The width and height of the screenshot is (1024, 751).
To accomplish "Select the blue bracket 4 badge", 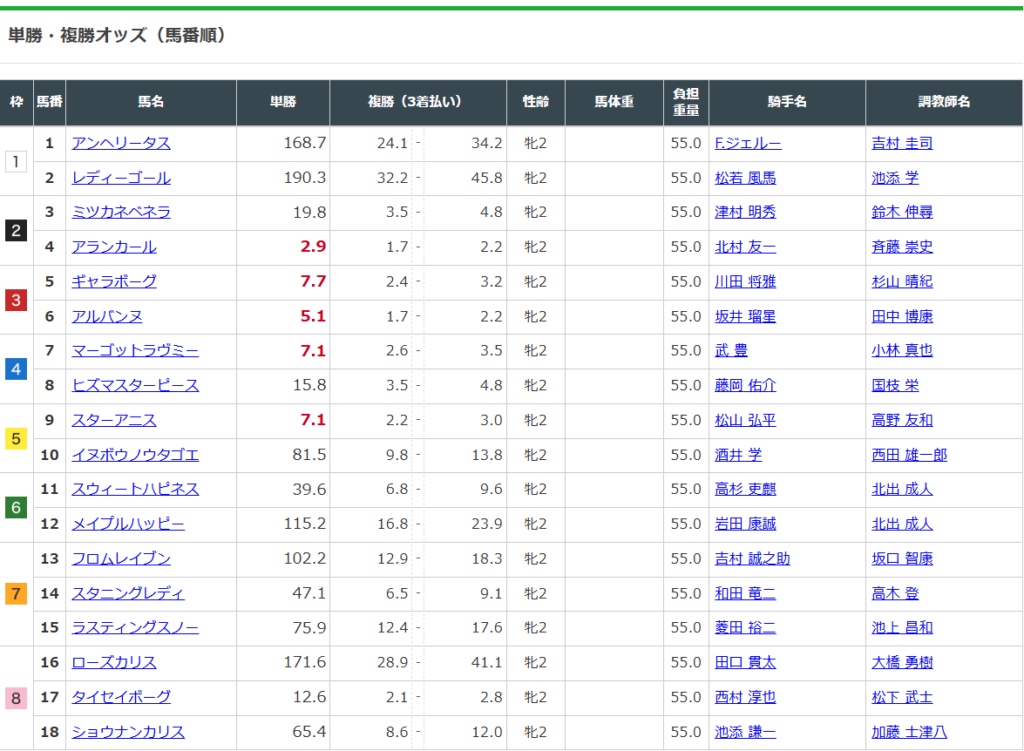I will coord(16,368).
